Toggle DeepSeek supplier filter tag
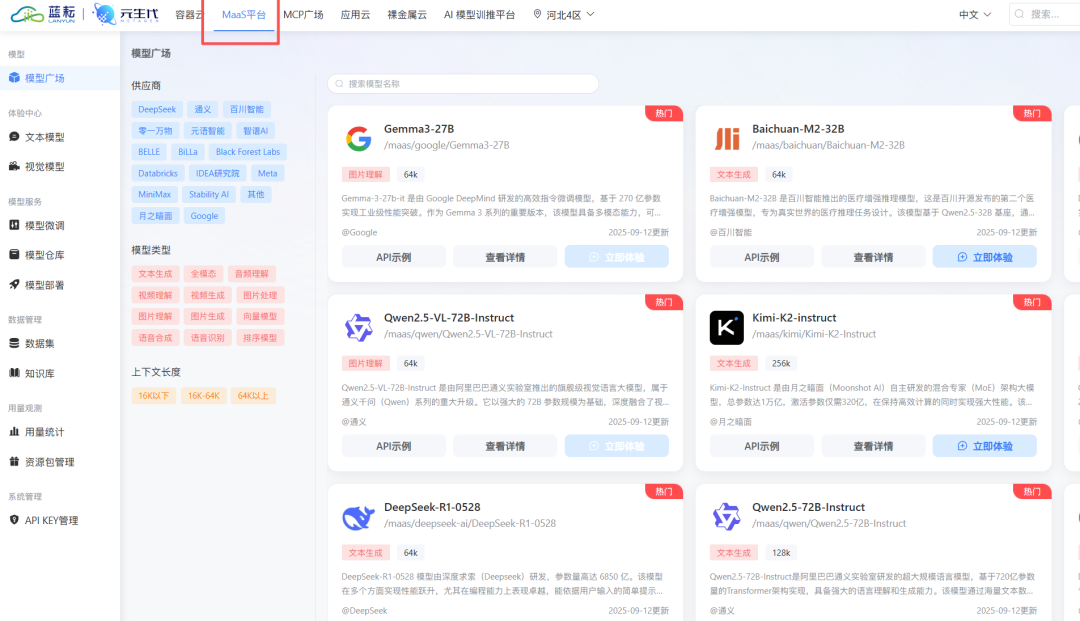 click(156, 109)
